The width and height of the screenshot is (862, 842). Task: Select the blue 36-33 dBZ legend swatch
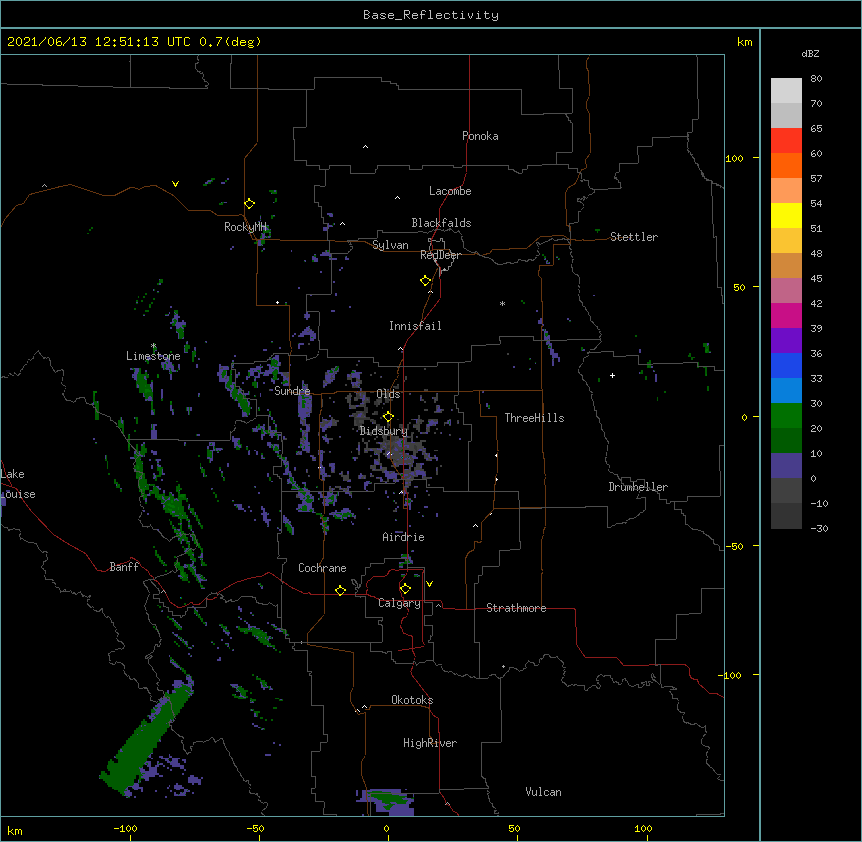click(x=786, y=365)
